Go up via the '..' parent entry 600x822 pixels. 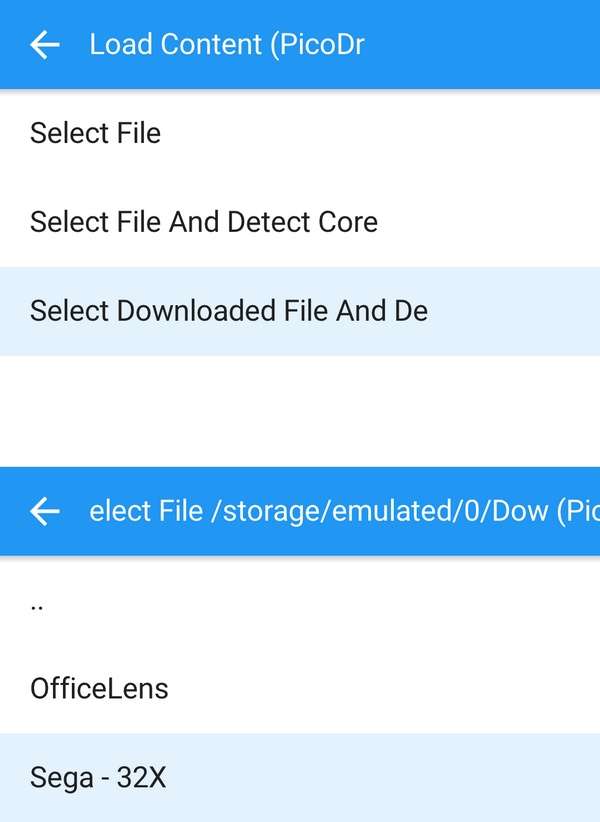(x=300, y=600)
